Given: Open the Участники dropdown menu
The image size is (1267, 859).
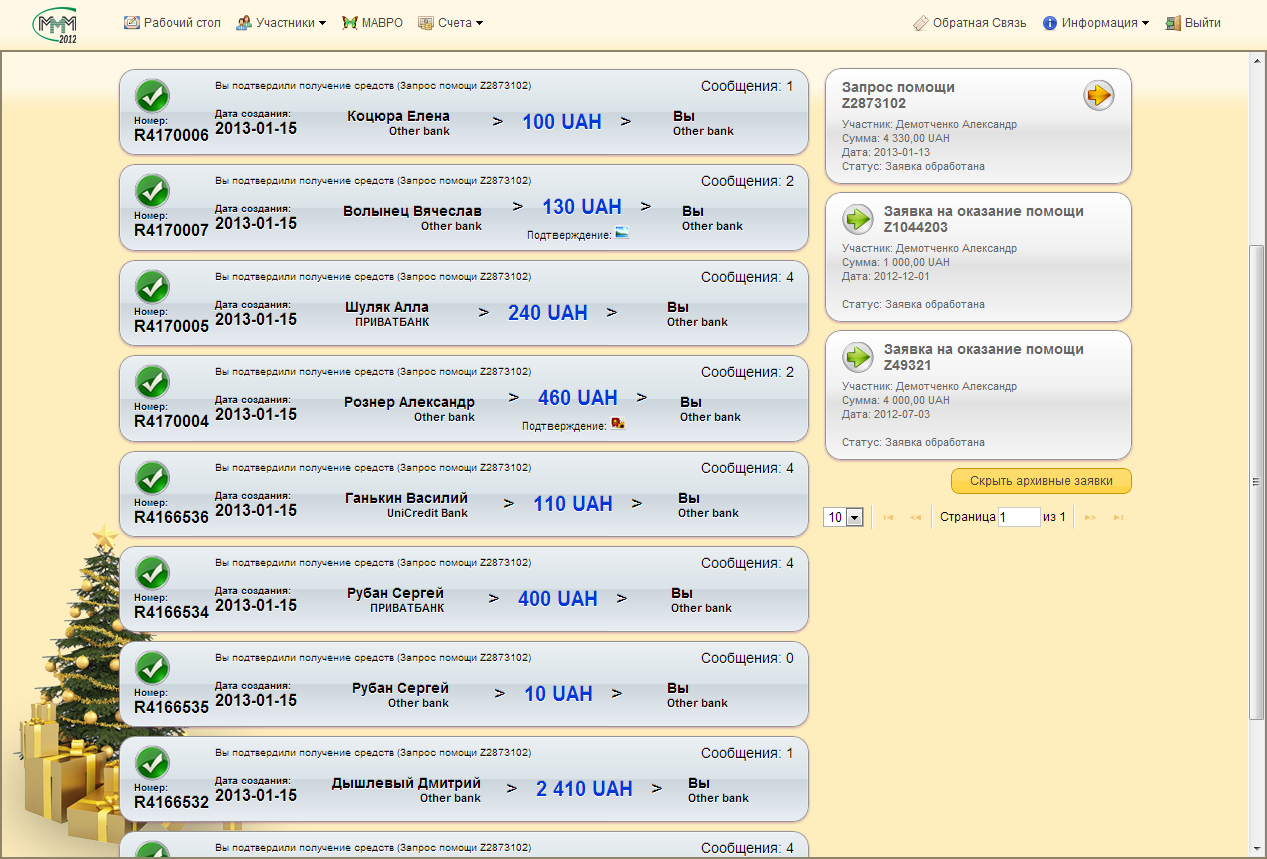Looking at the screenshot, I should coord(281,23).
